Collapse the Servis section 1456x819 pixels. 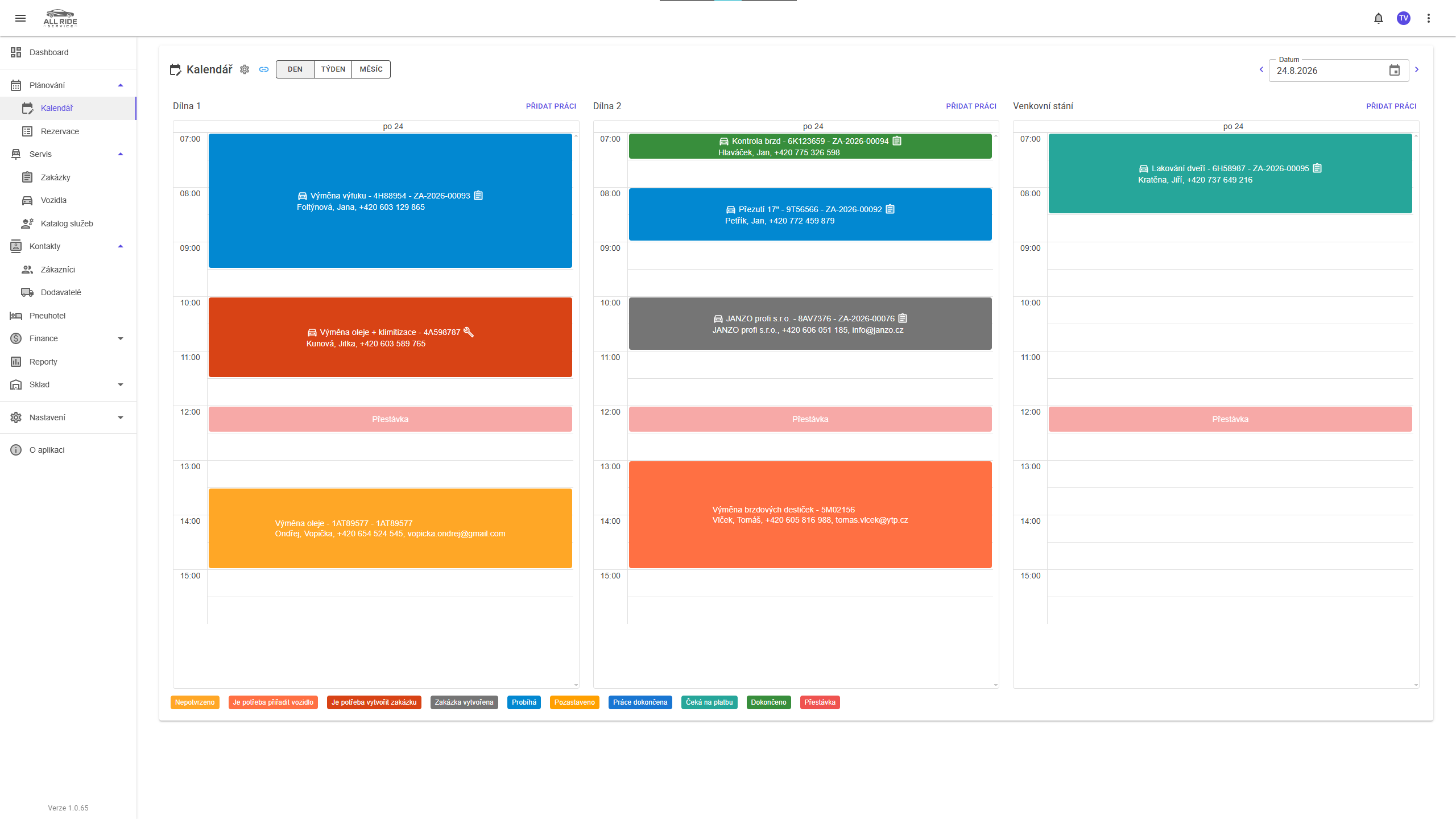click(x=68, y=154)
